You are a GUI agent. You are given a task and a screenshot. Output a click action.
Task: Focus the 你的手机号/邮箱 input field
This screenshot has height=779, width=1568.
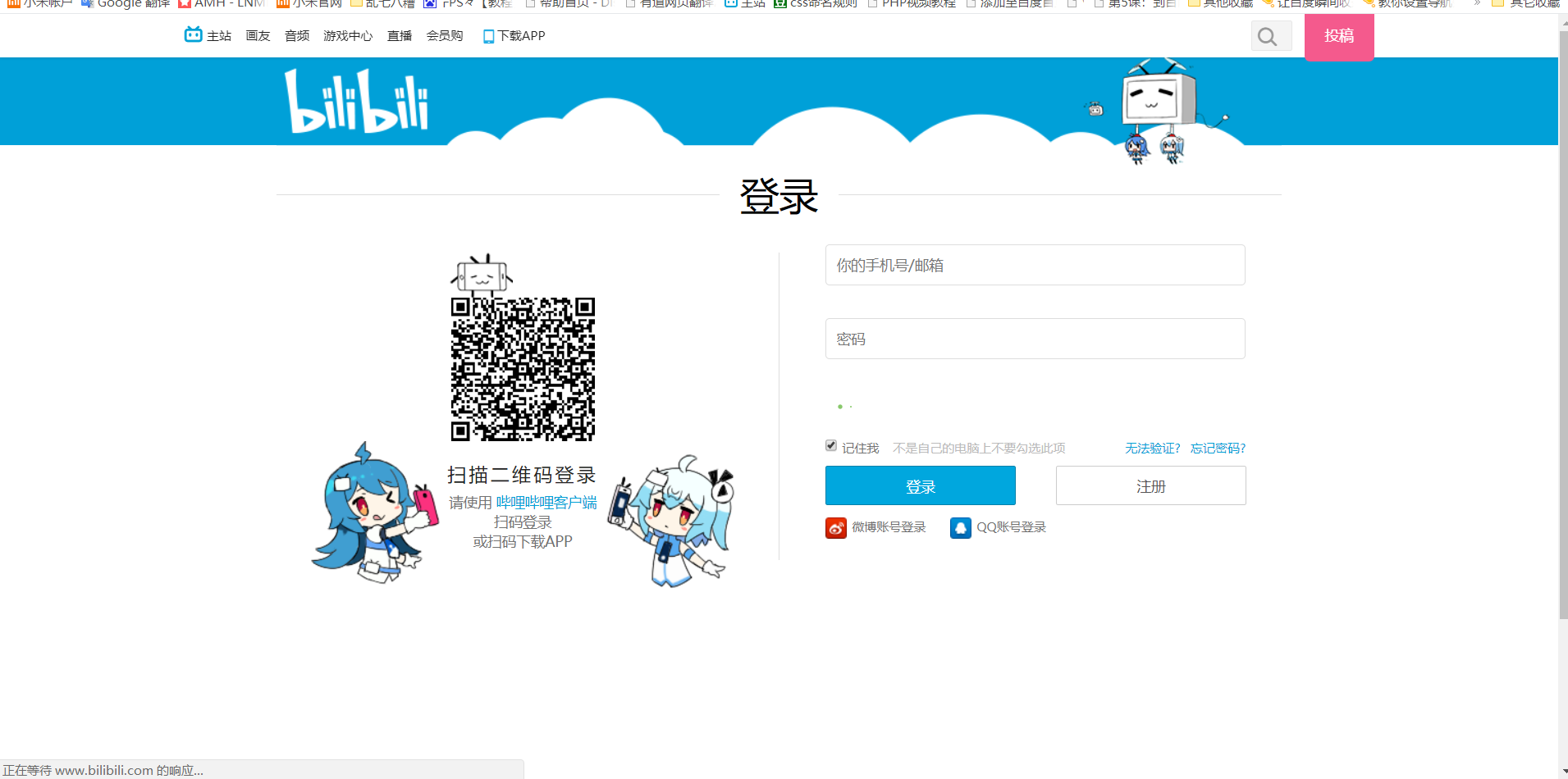click(x=1035, y=265)
